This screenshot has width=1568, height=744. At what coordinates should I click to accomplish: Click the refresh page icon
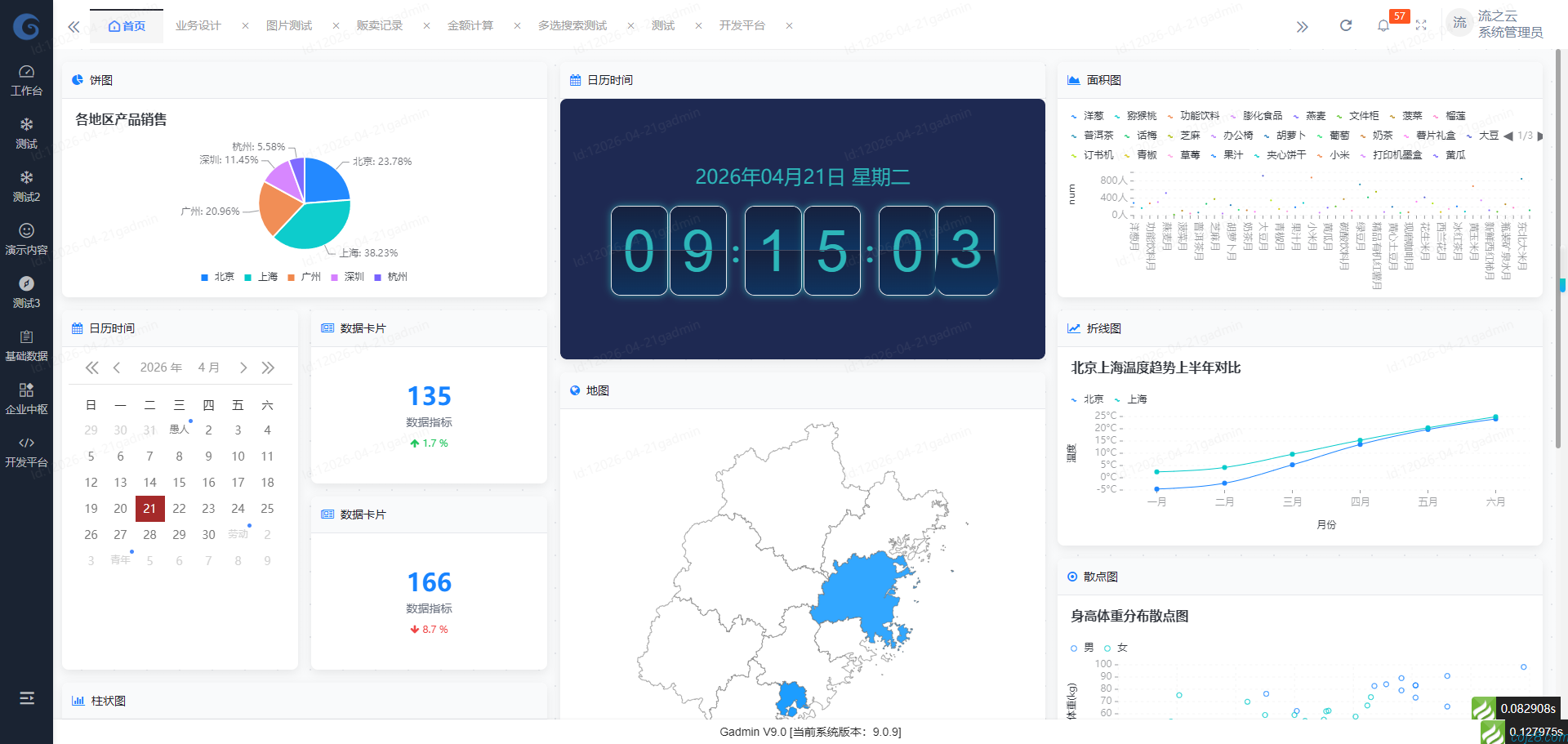pos(1345,25)
